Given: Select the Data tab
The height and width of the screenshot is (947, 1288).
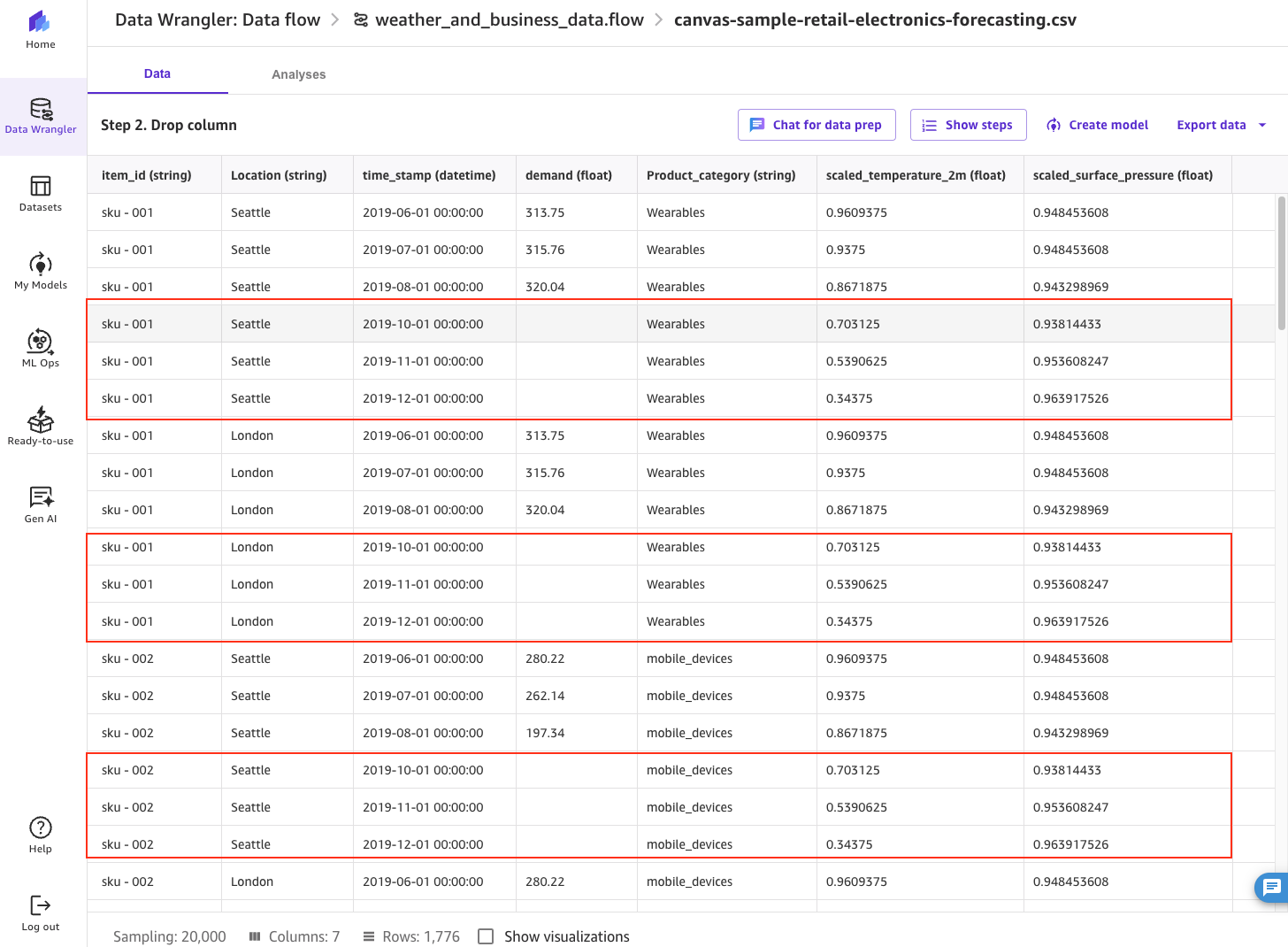Looking at the screenshot, I should tap(157, 73).
